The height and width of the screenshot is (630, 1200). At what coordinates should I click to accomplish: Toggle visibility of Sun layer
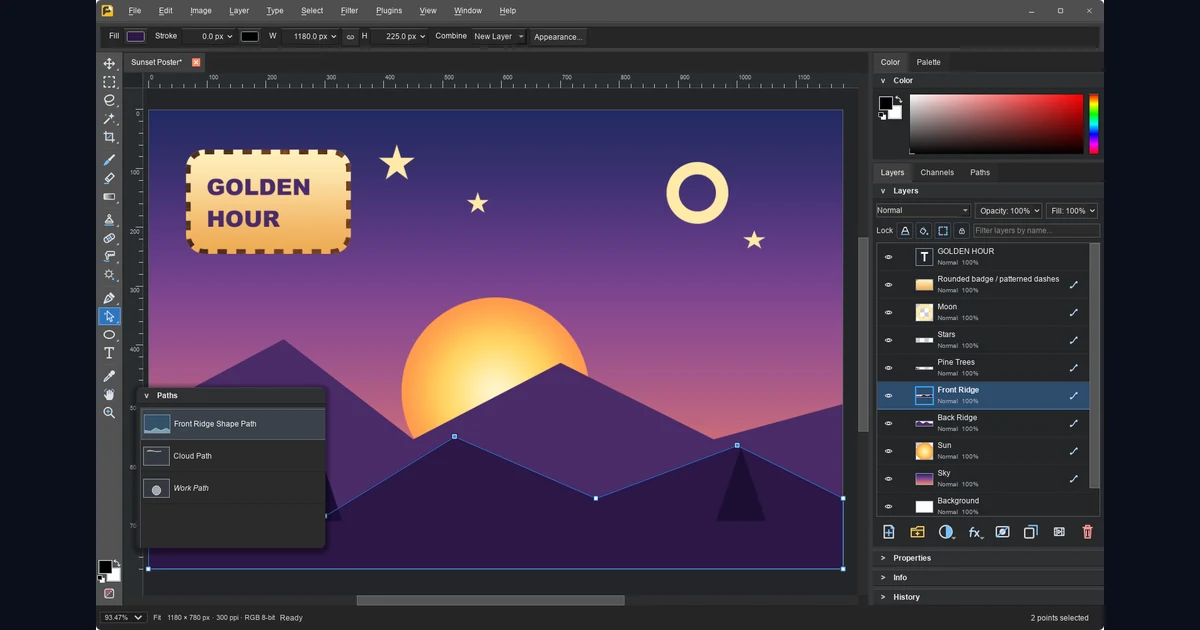click(x=888, y=451)
